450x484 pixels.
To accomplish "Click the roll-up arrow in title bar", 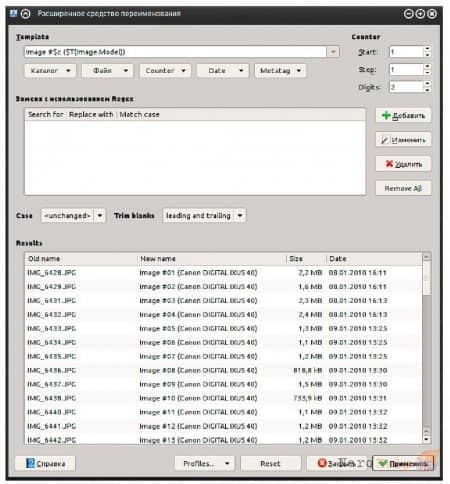I will [x=25, y=13].
